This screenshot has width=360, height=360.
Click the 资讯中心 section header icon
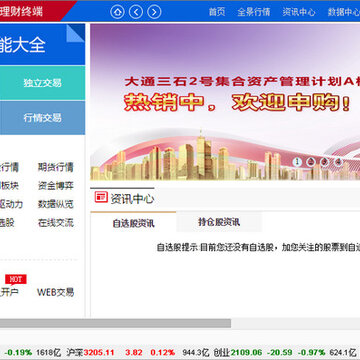click(101, 197)
